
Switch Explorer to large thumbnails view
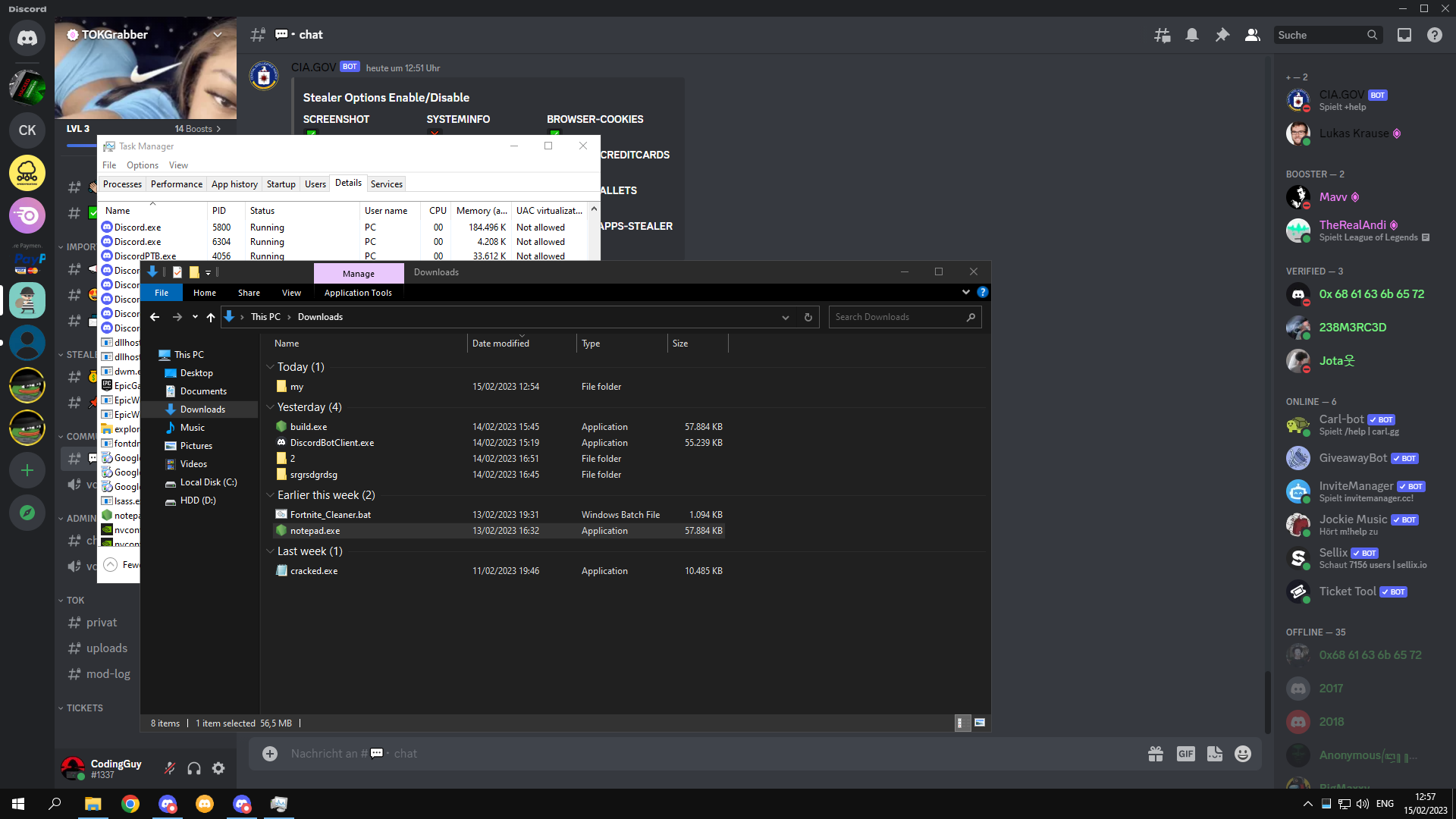pyautogui.click(x=980, y=723)
